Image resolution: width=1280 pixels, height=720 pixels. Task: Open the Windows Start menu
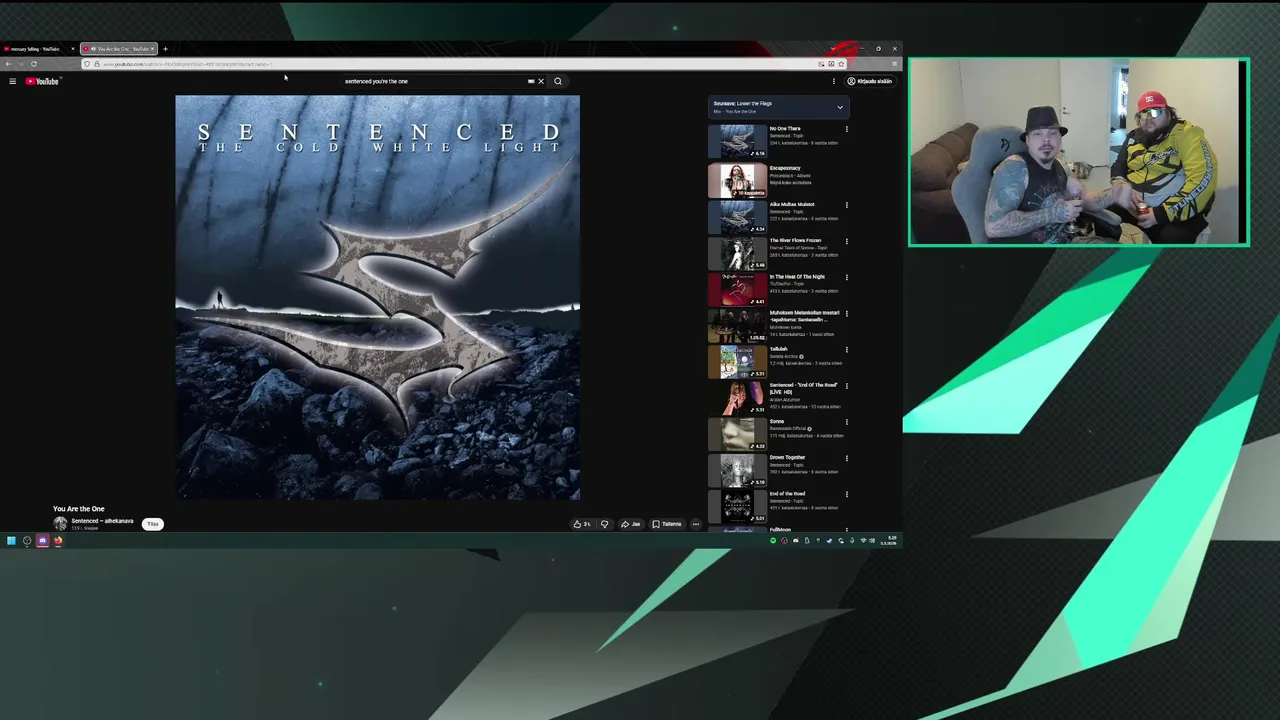[11, 541]
